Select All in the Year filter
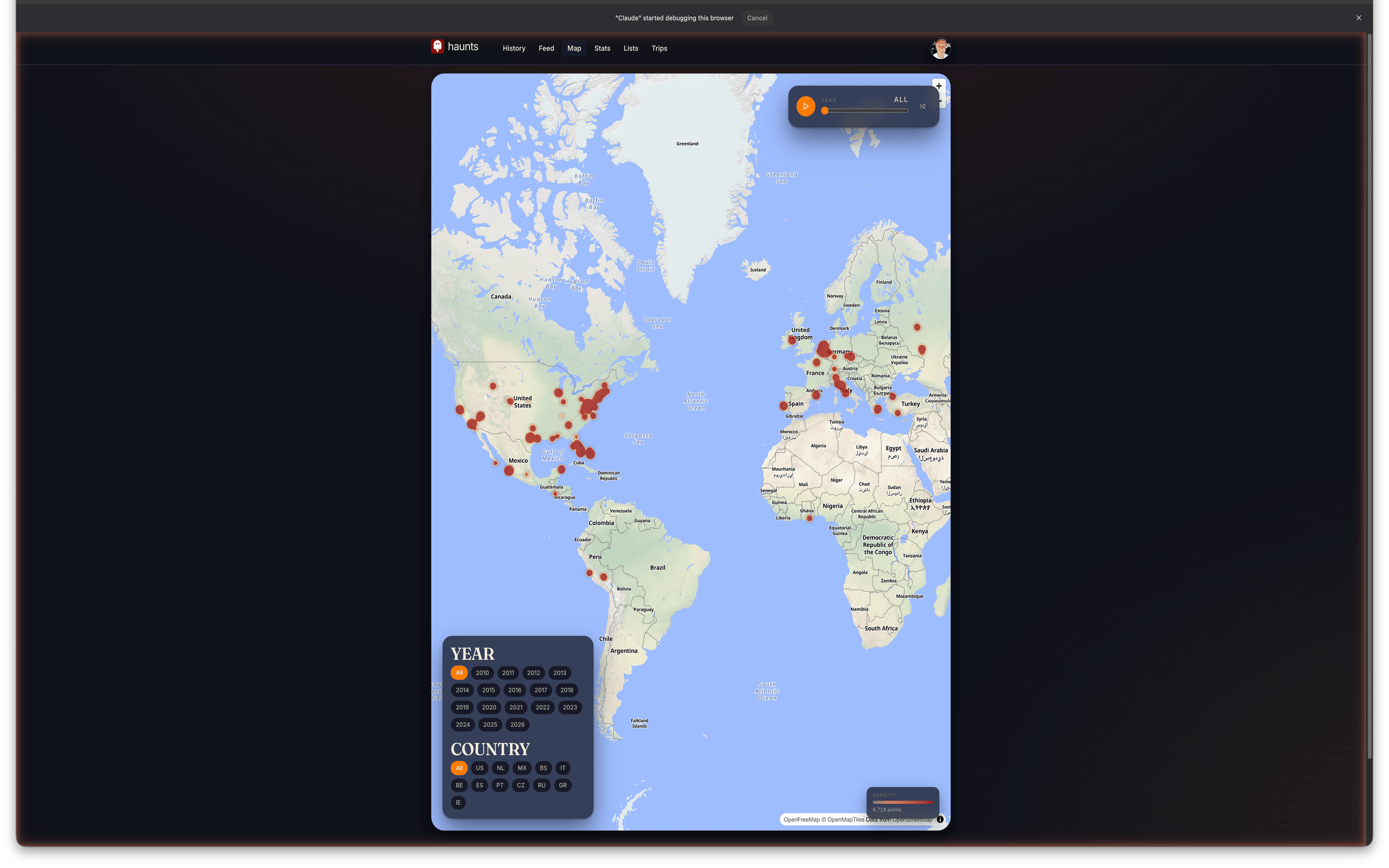1389x868 pixels. (459, 672)
